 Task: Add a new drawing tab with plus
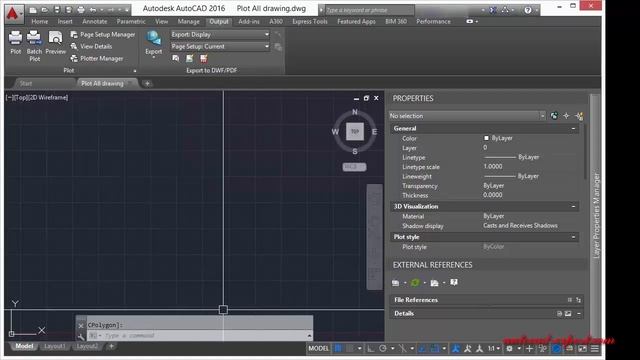coord(147,84)
